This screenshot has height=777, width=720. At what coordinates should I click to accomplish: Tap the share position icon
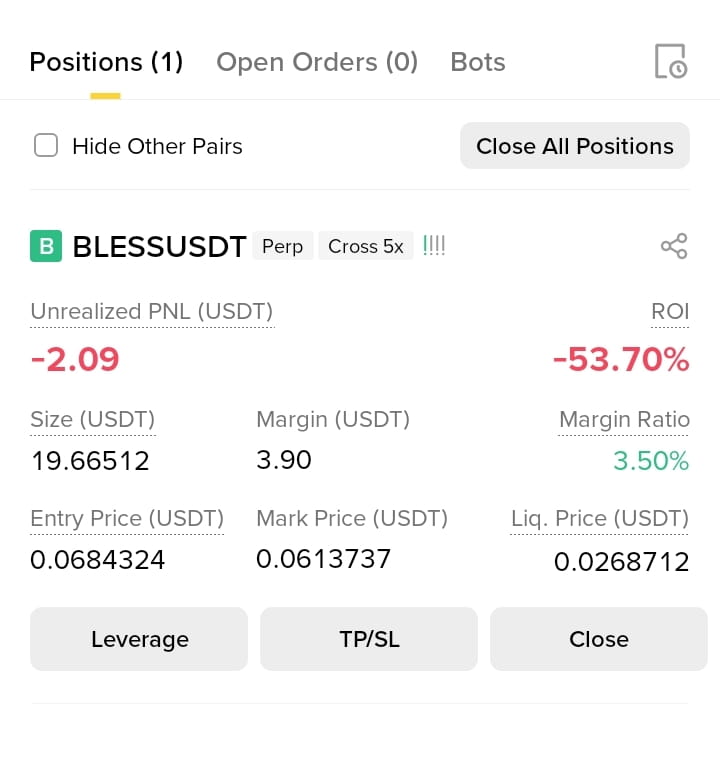click(x=674, y=246)
